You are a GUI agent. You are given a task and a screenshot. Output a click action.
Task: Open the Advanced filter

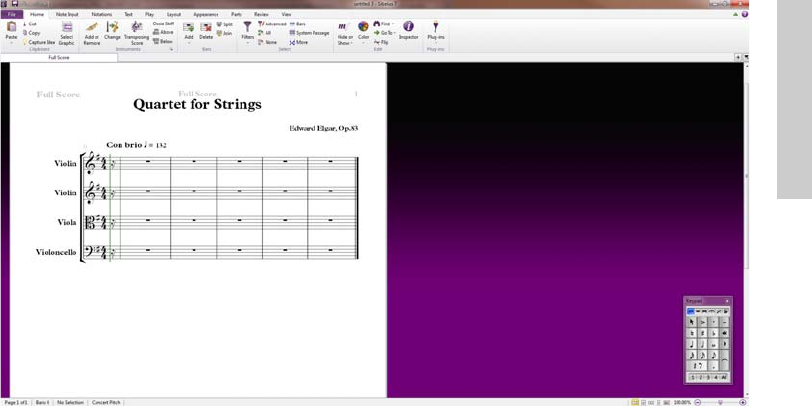272,24
